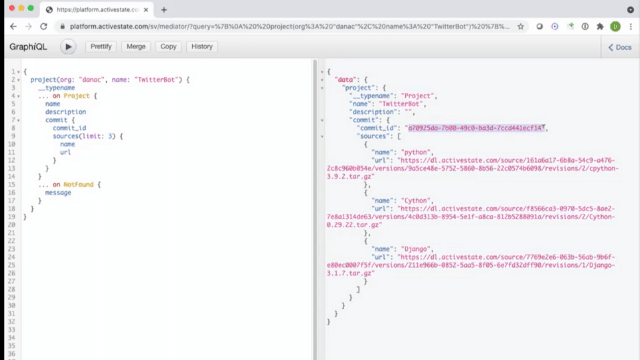This screenshot has height=360, width=640.
Task: Click "Project" typename value in results
Action: (418, 96)
